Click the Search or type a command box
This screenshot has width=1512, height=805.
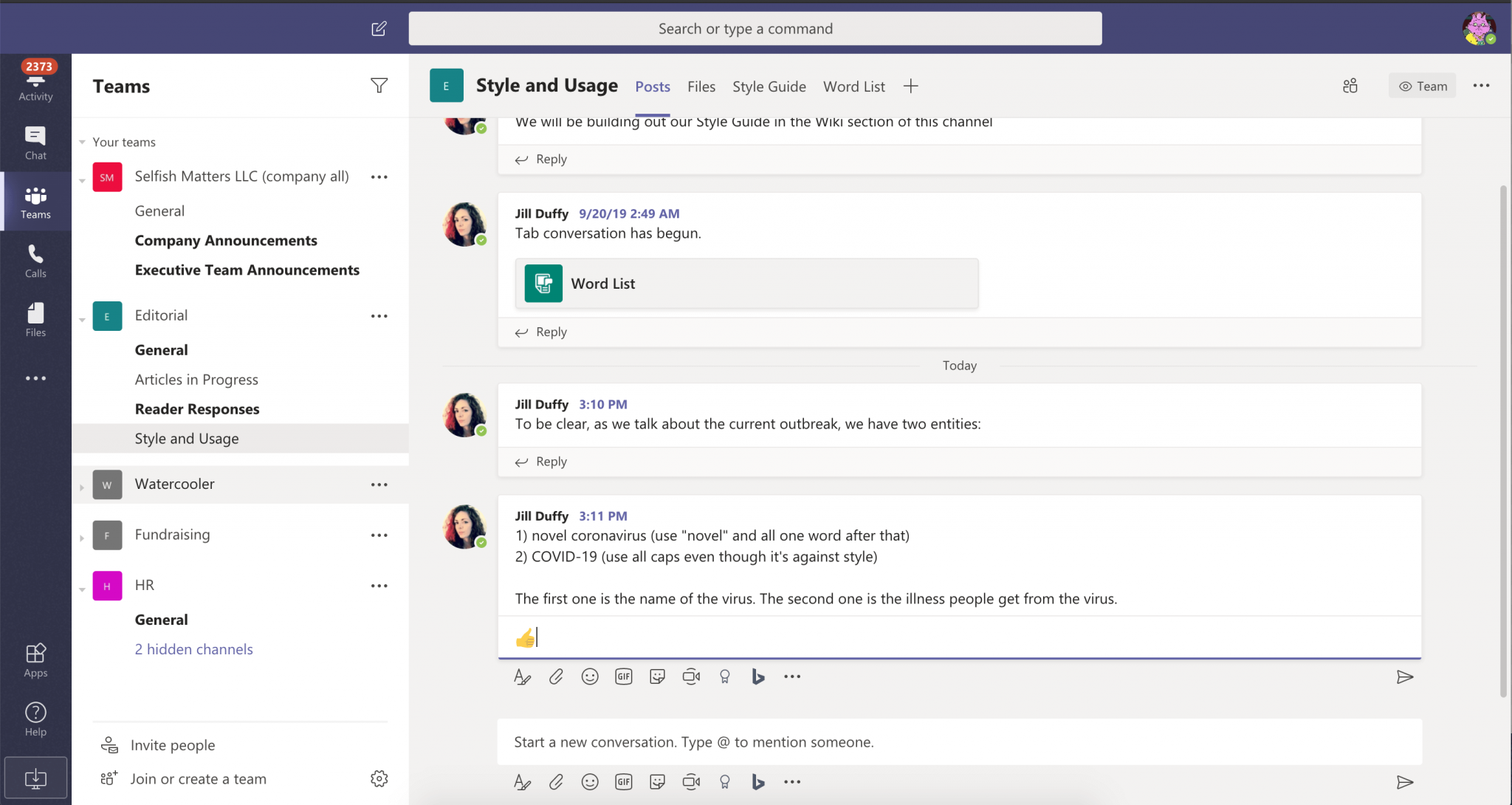[x=755, y=29]
